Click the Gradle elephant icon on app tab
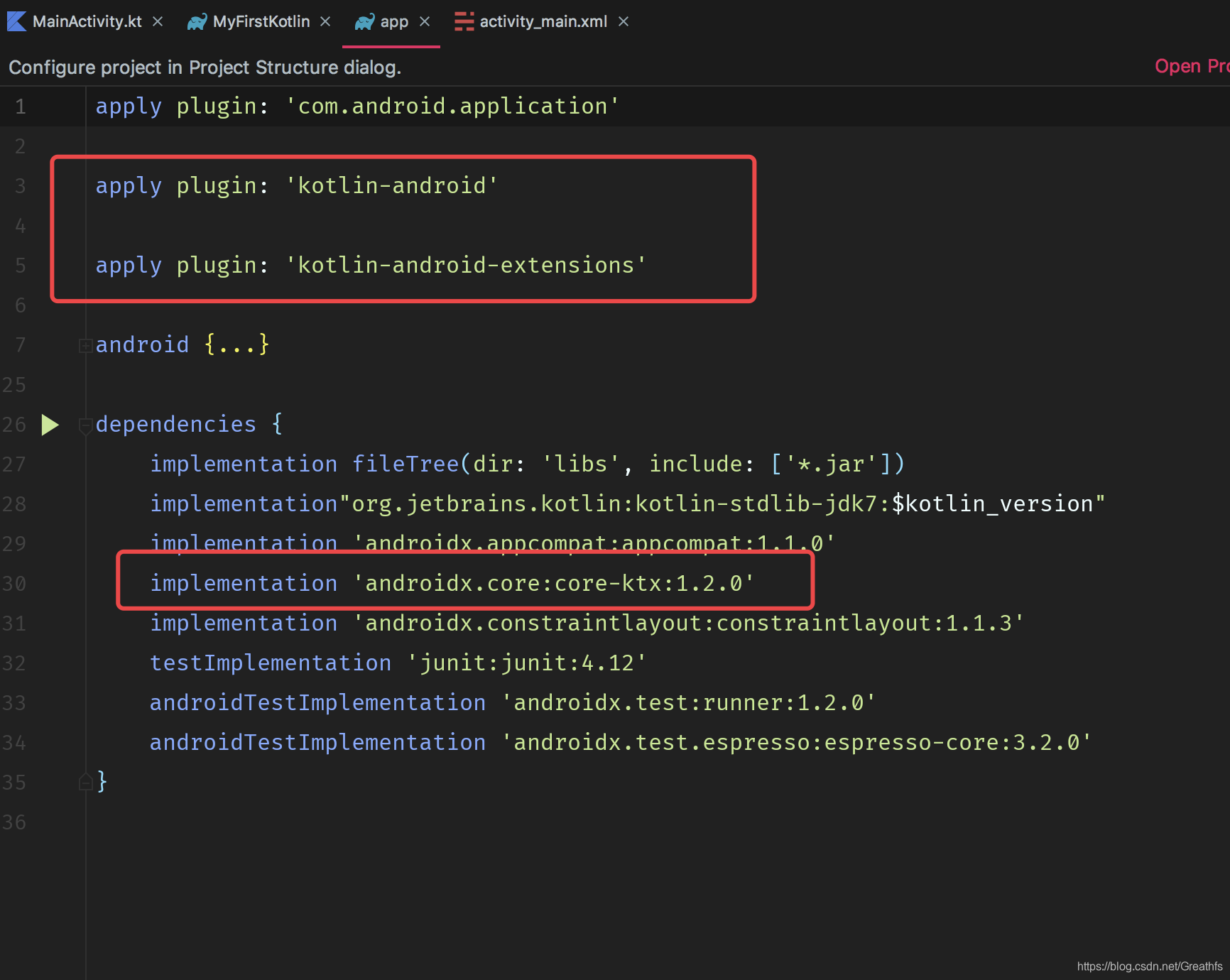Viewport: 1230px width, 980px height. click(x=364, y=22)
